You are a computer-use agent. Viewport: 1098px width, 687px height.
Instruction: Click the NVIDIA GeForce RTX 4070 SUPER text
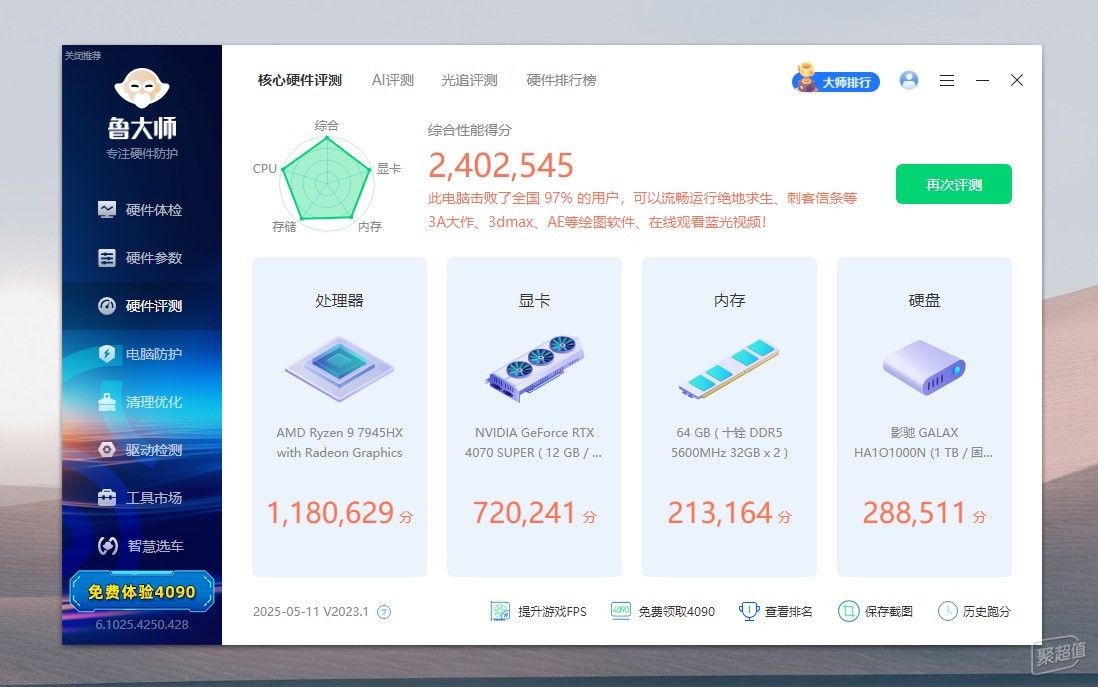[534, 443]
